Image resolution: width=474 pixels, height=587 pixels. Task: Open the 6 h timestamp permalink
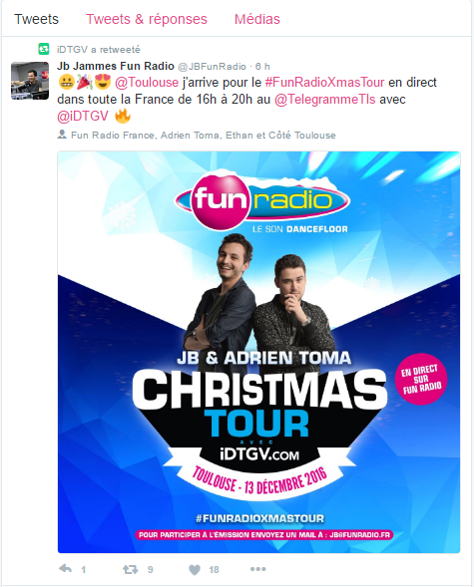click(x=262, y=67)
